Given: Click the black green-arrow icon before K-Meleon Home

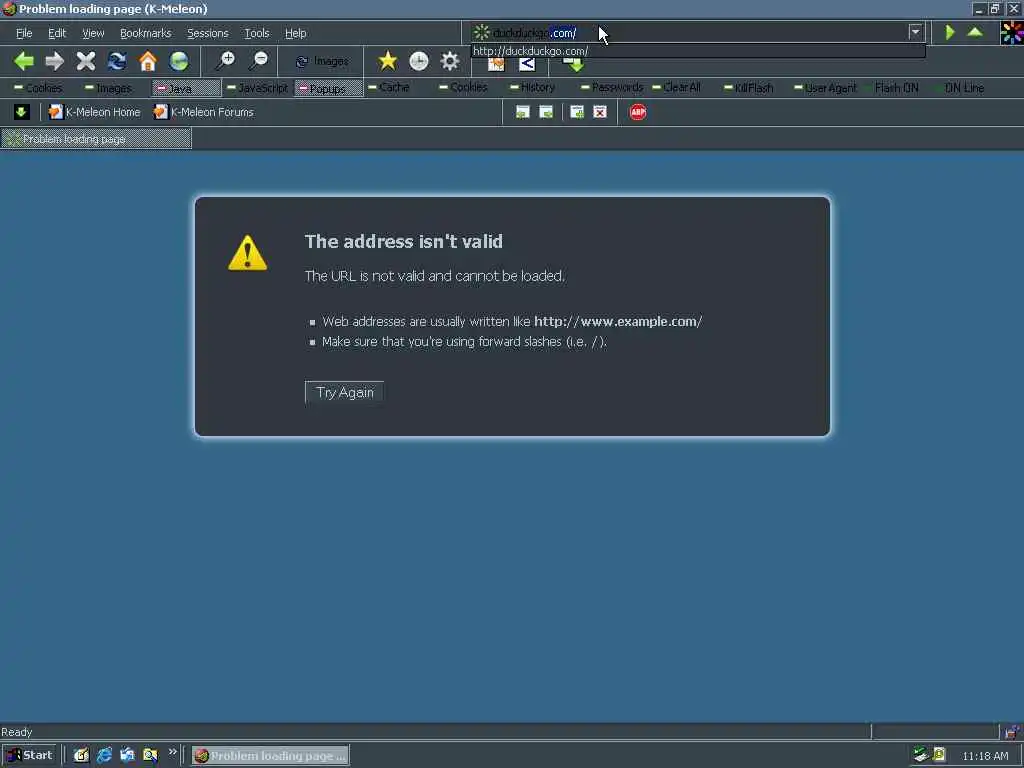Looking at the screenshot, I should pos(21,112).
